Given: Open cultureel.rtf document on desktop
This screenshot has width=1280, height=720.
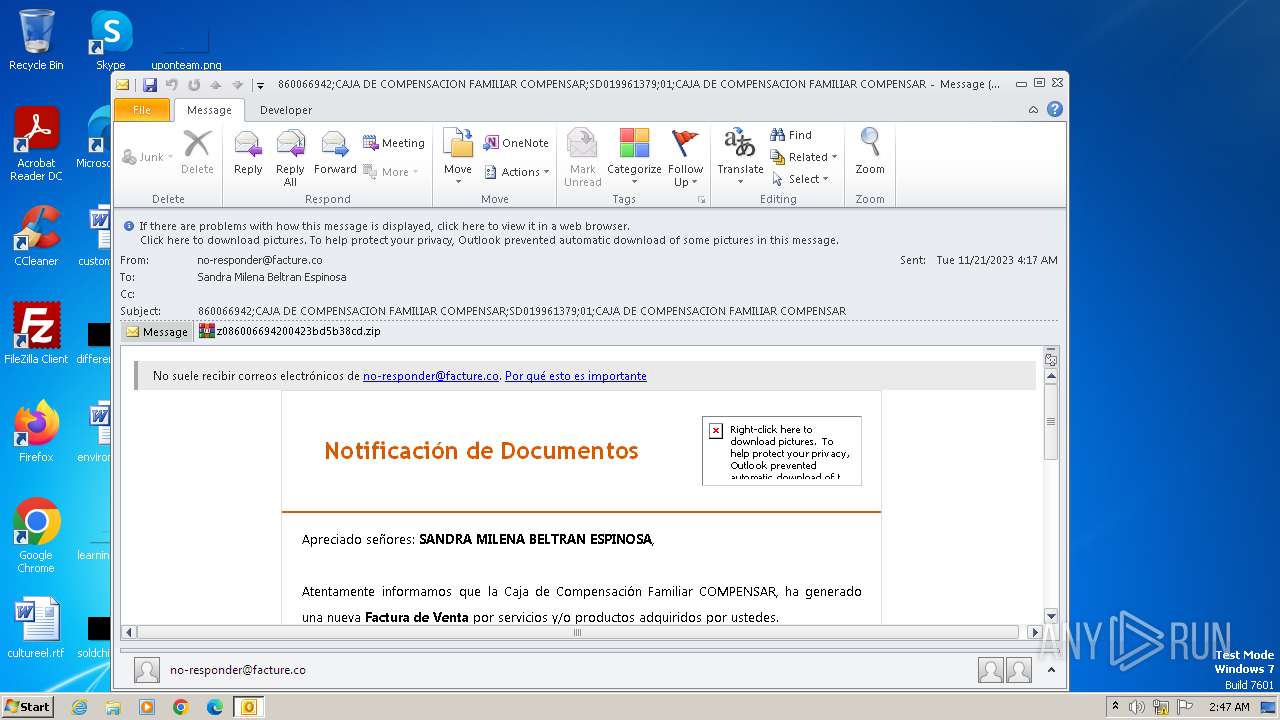Looking at the screenshot, I should coord(36,628).
